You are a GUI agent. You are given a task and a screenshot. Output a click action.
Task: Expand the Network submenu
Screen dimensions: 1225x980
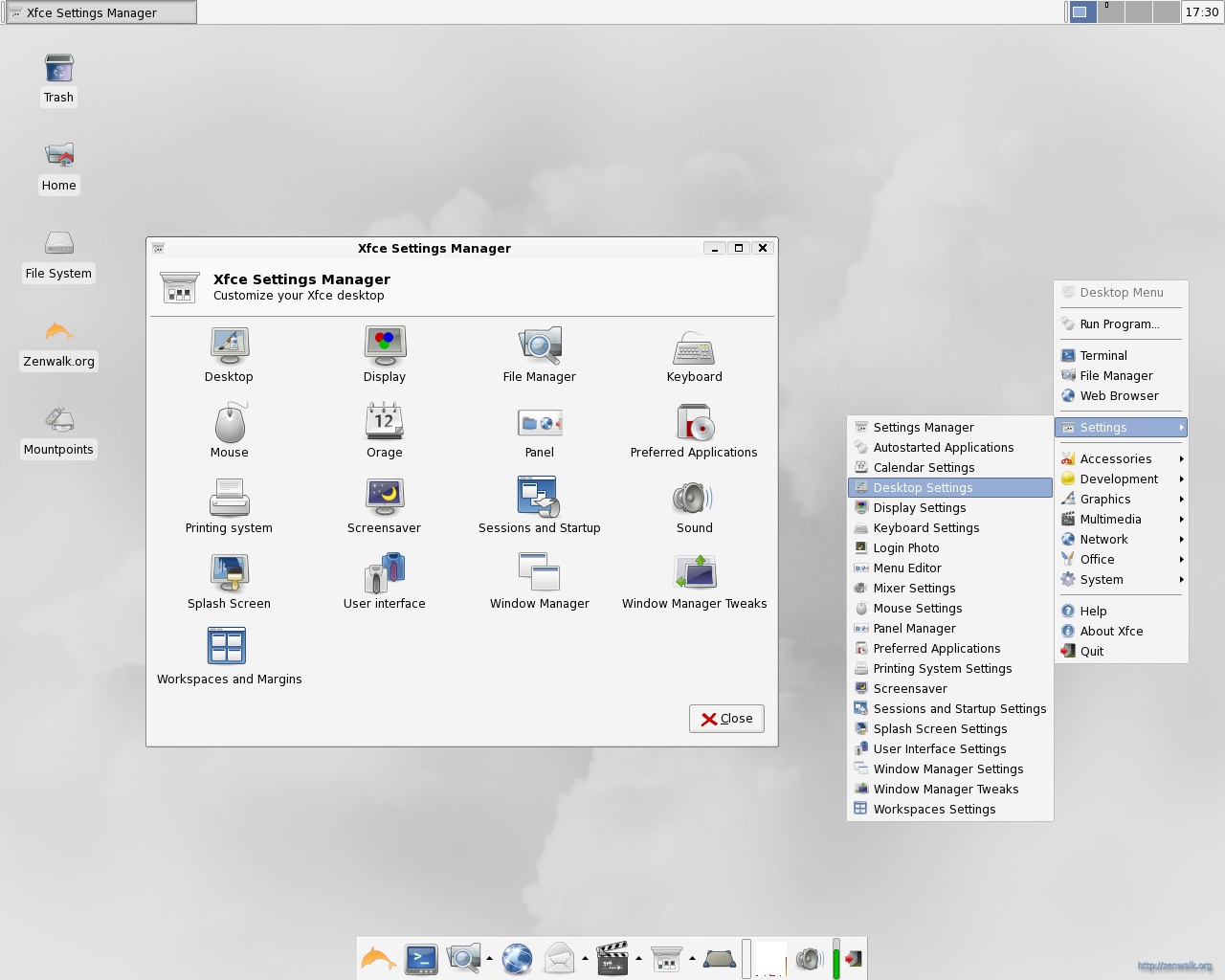pyautogui.click(x=1122, y=540)
